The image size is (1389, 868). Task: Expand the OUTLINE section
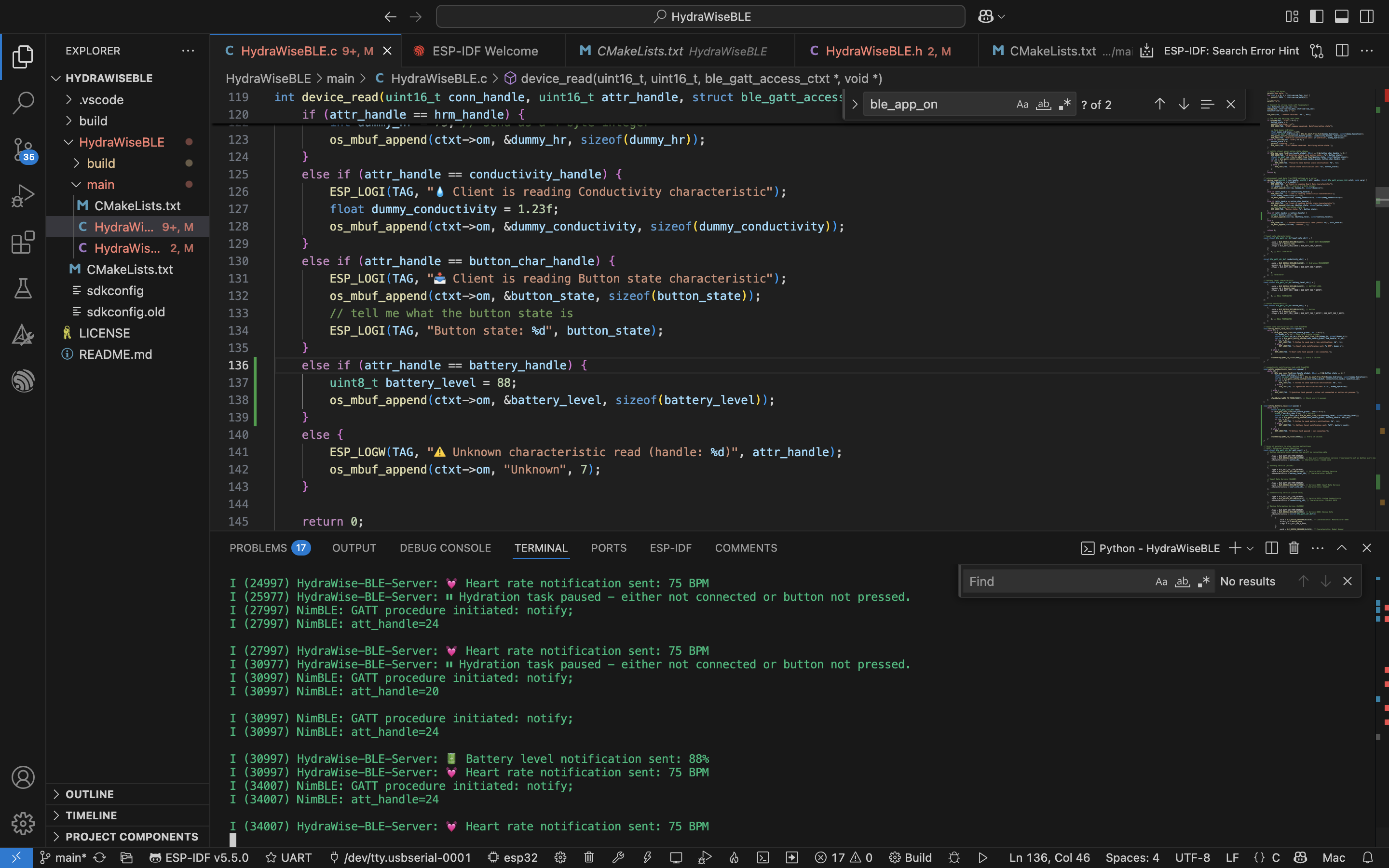(x=90, y=794)
